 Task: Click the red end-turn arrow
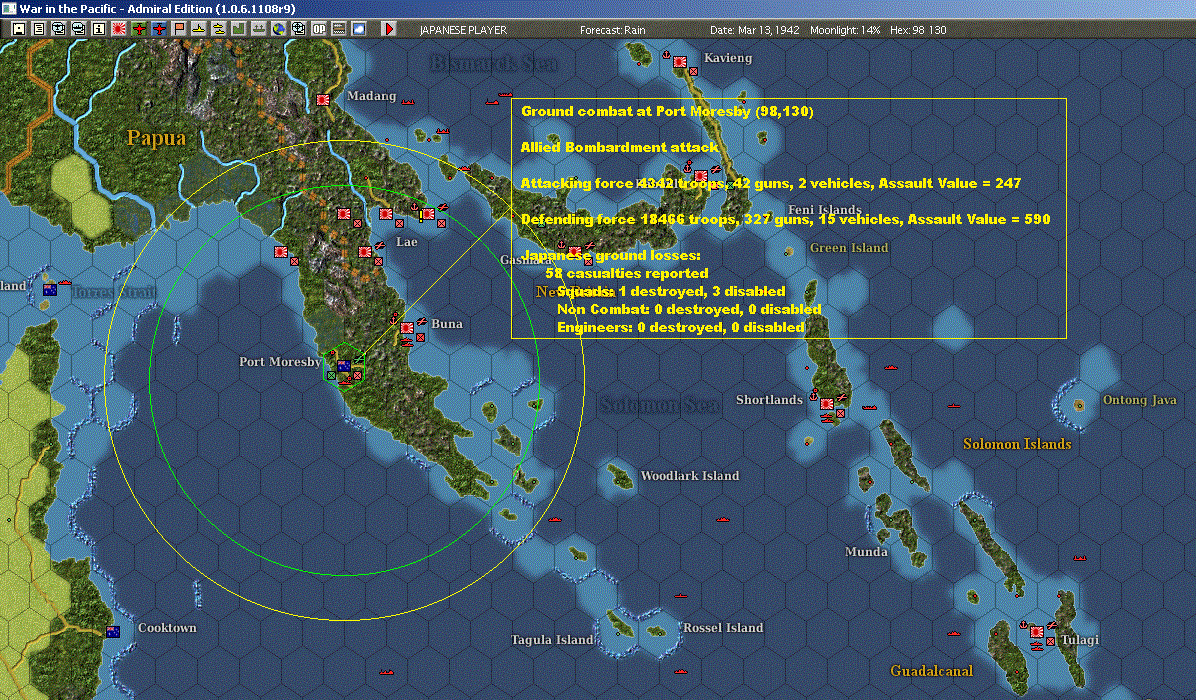point(389,29)
